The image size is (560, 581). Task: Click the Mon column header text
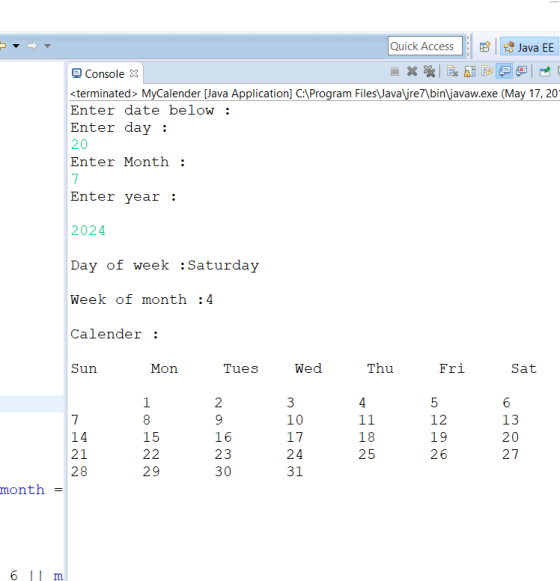pyautogui.click(x=164, y=369)
